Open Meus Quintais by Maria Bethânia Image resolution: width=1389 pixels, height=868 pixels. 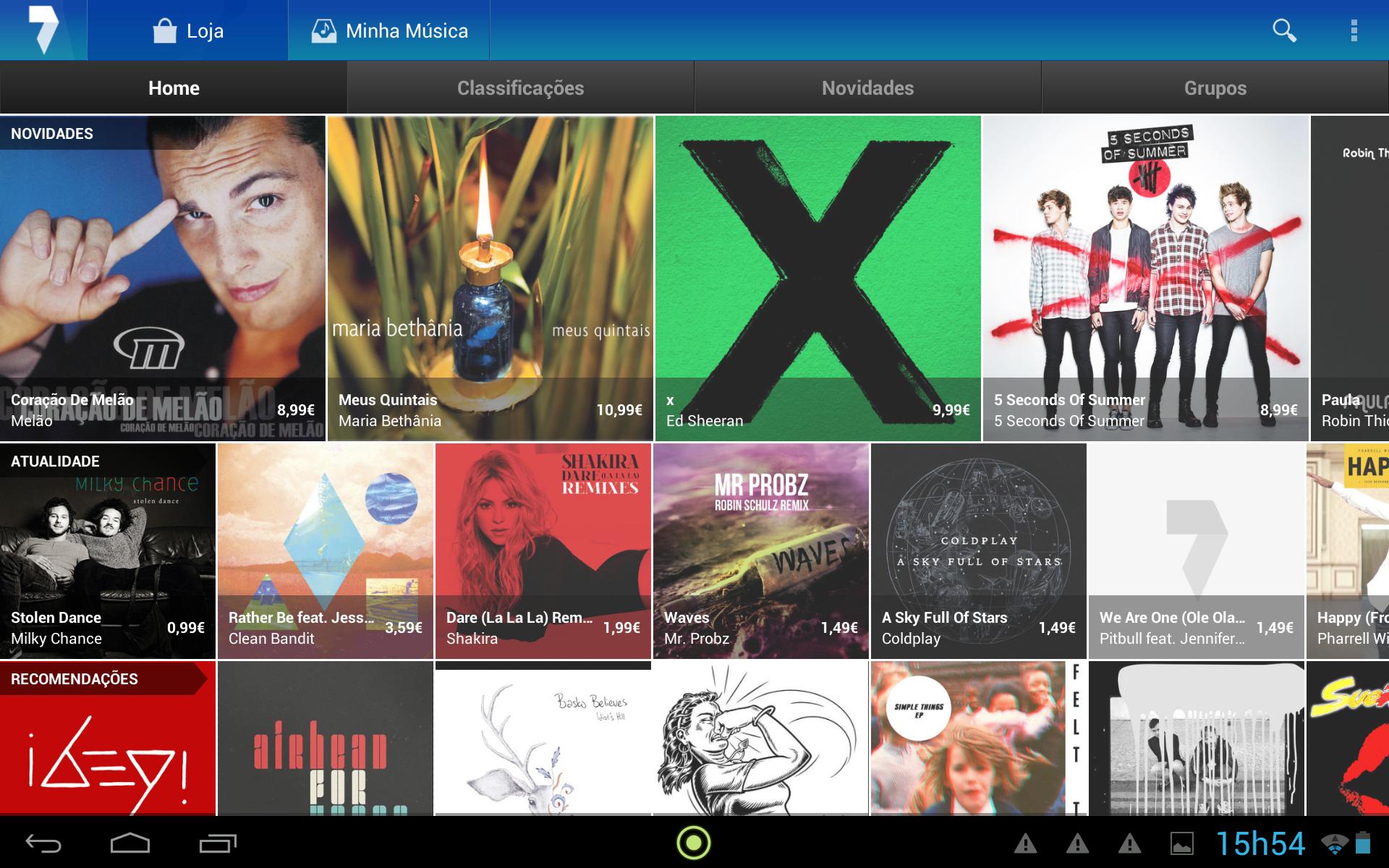pyautogui.click(x=490, y=278)
